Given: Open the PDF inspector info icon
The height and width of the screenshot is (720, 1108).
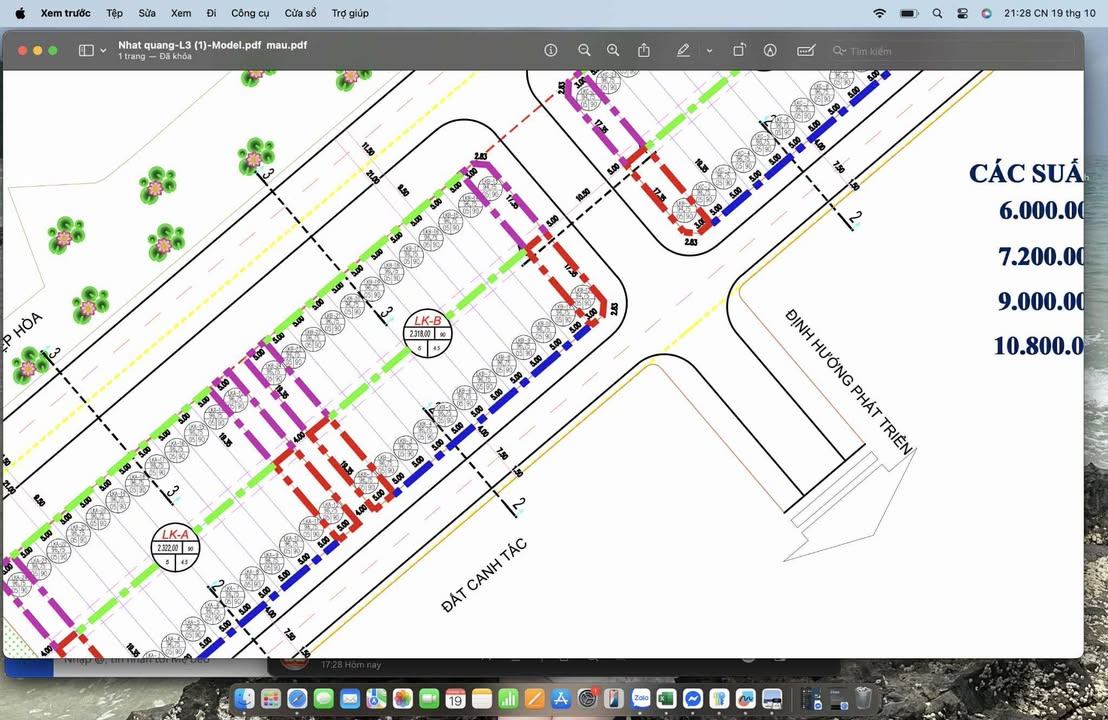Looking at the screenshot, I should coord(550,50).
